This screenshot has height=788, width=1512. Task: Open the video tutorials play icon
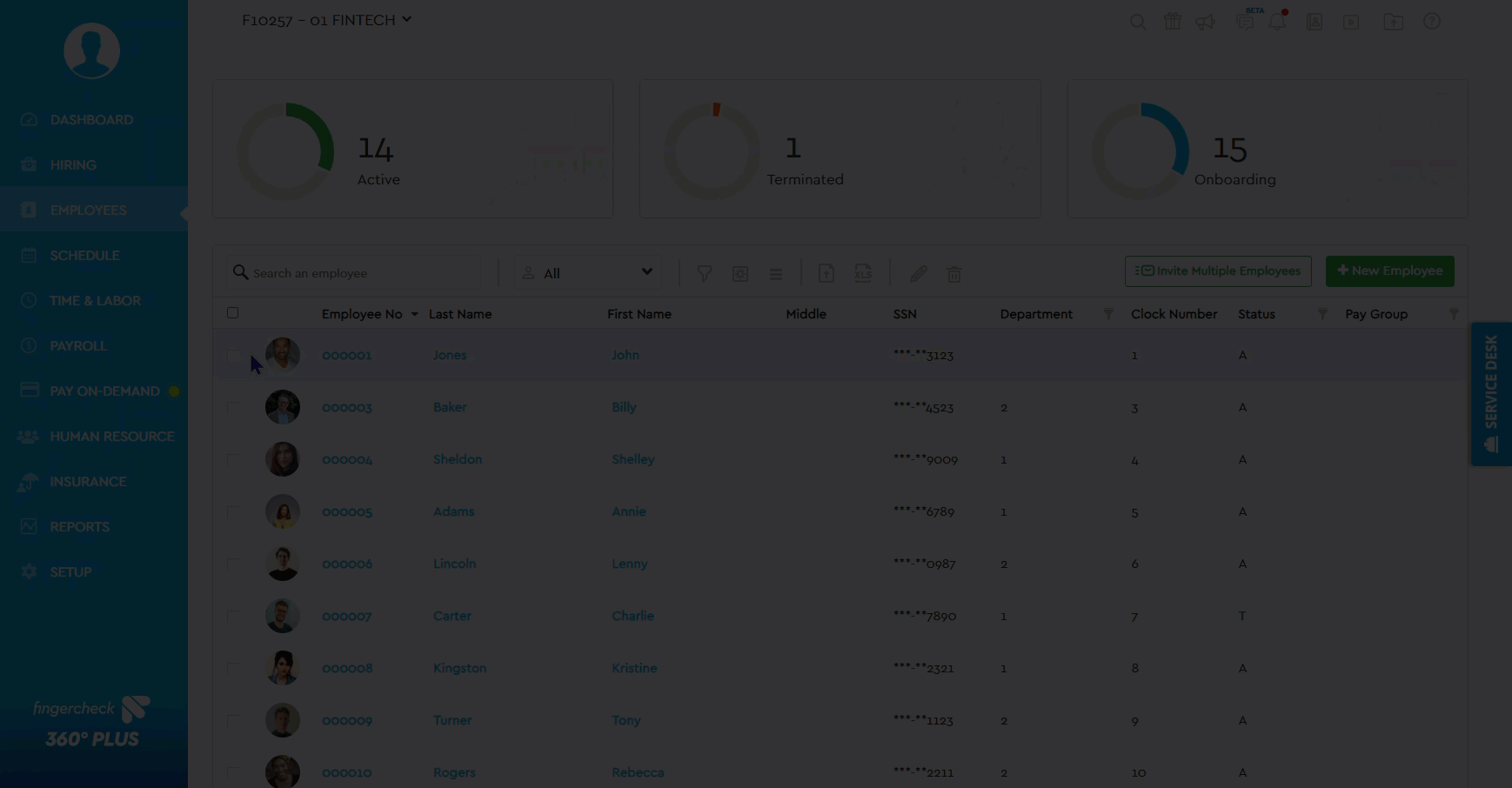1351,22
